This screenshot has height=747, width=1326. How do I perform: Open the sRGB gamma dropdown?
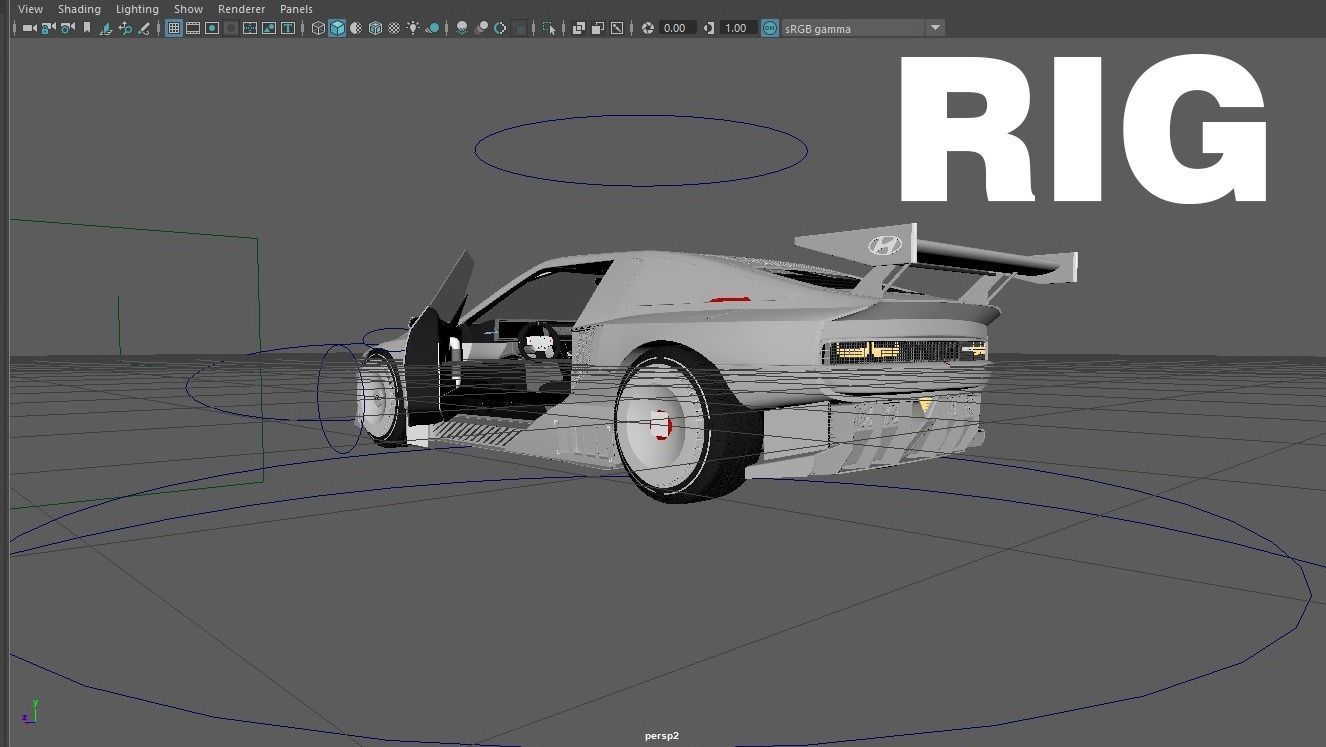[863, 28]
